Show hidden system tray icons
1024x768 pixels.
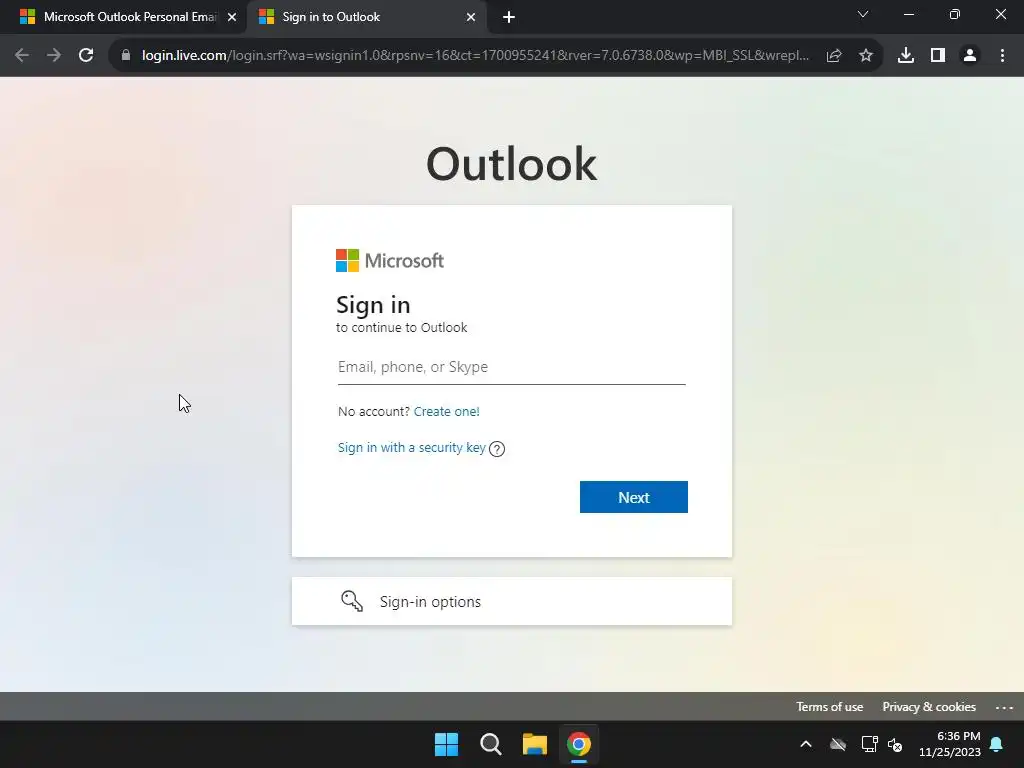(x=806, y=744)
